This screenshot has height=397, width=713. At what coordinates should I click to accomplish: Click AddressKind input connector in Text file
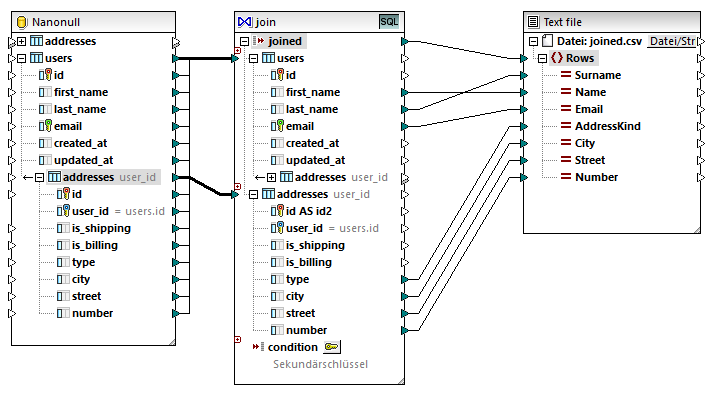pos(524,126)
